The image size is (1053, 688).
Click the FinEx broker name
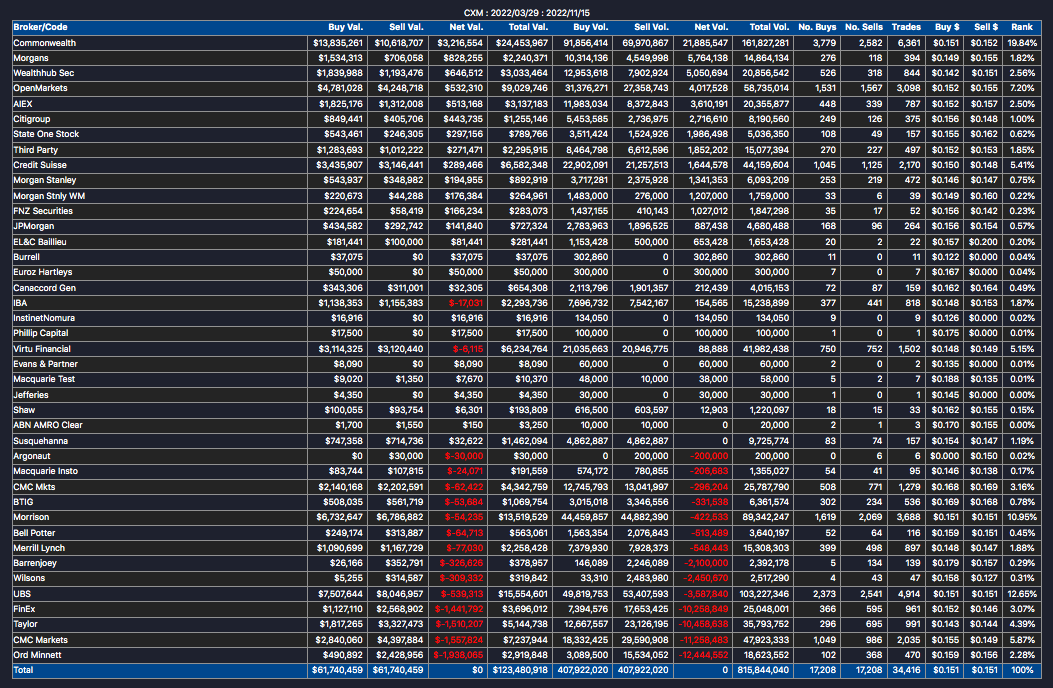[24, 609]
